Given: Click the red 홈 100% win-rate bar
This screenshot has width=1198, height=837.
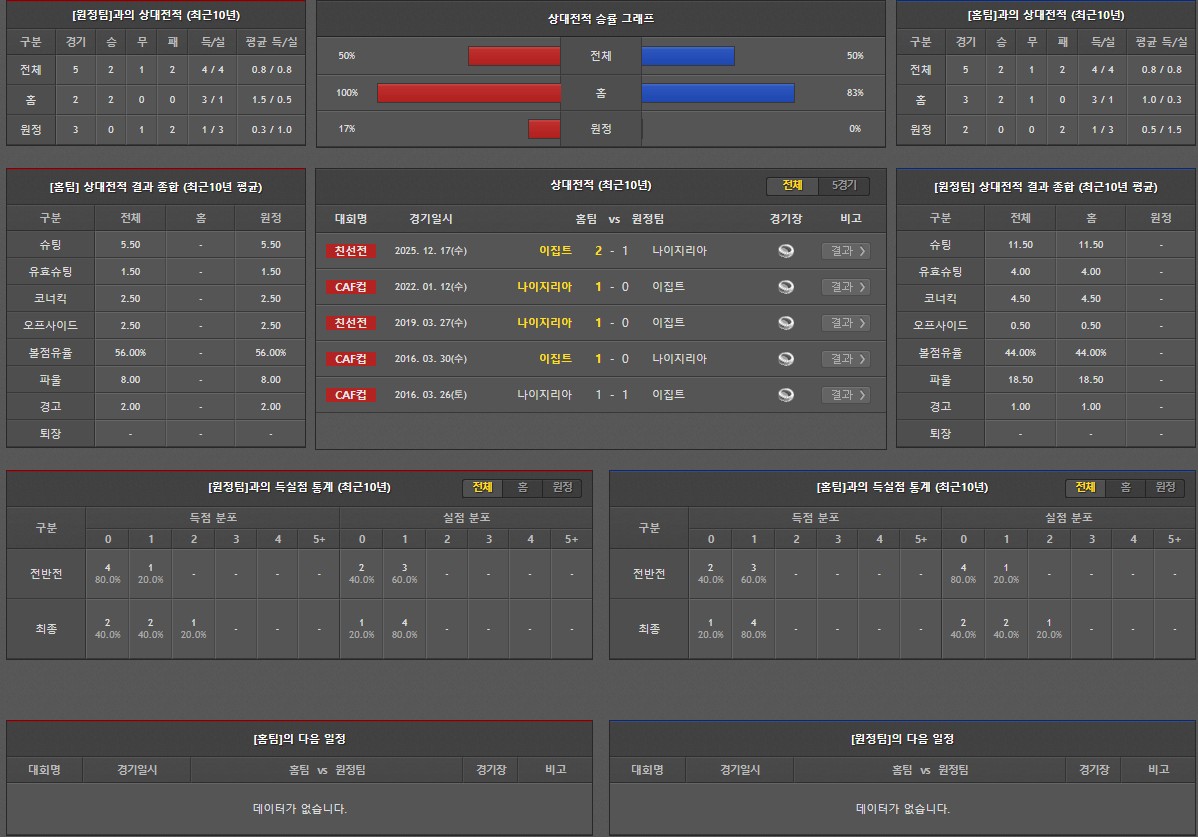Looking at the screenshot, I should pos(468,93).
